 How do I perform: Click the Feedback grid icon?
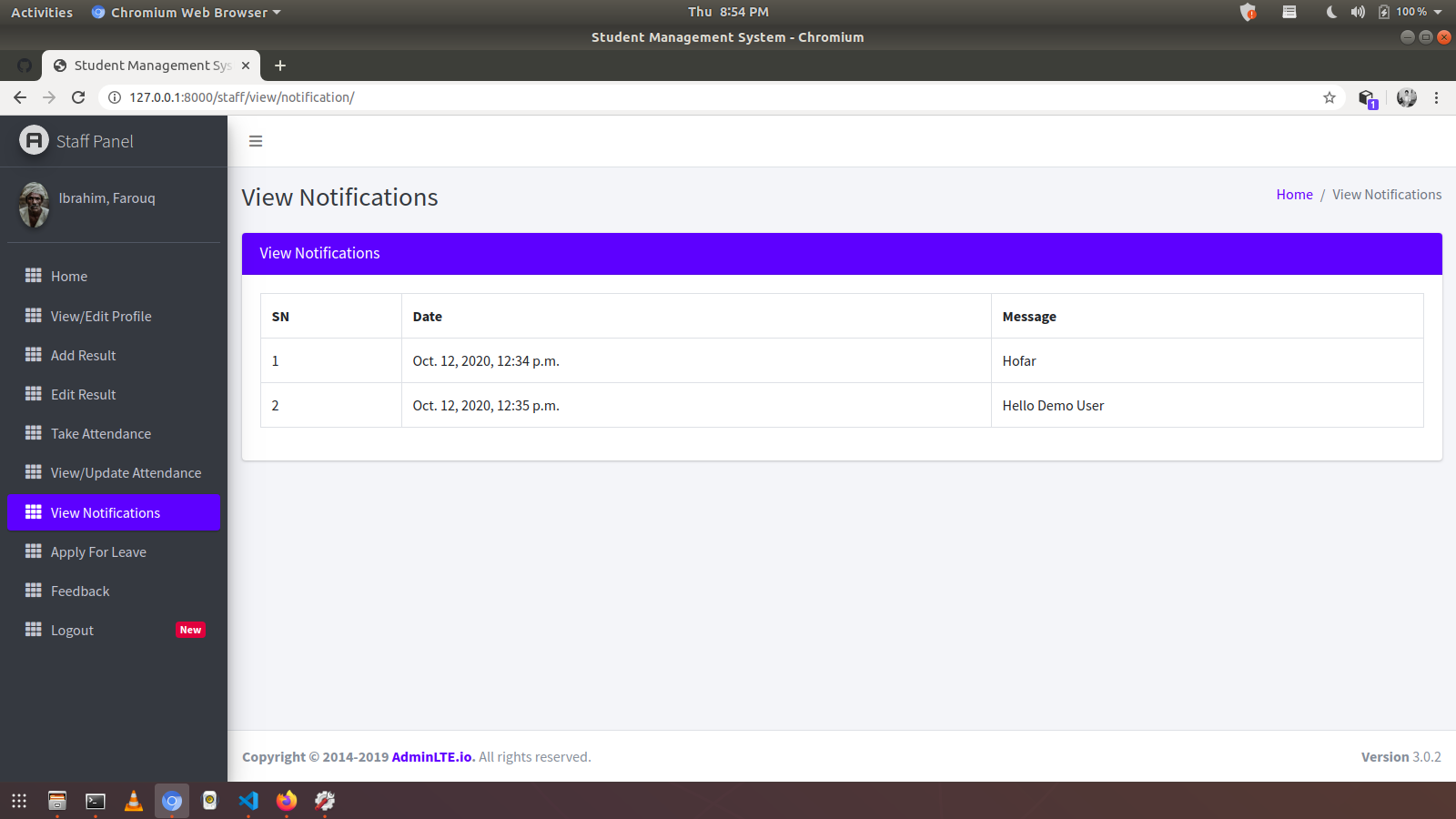coord(34,591)
